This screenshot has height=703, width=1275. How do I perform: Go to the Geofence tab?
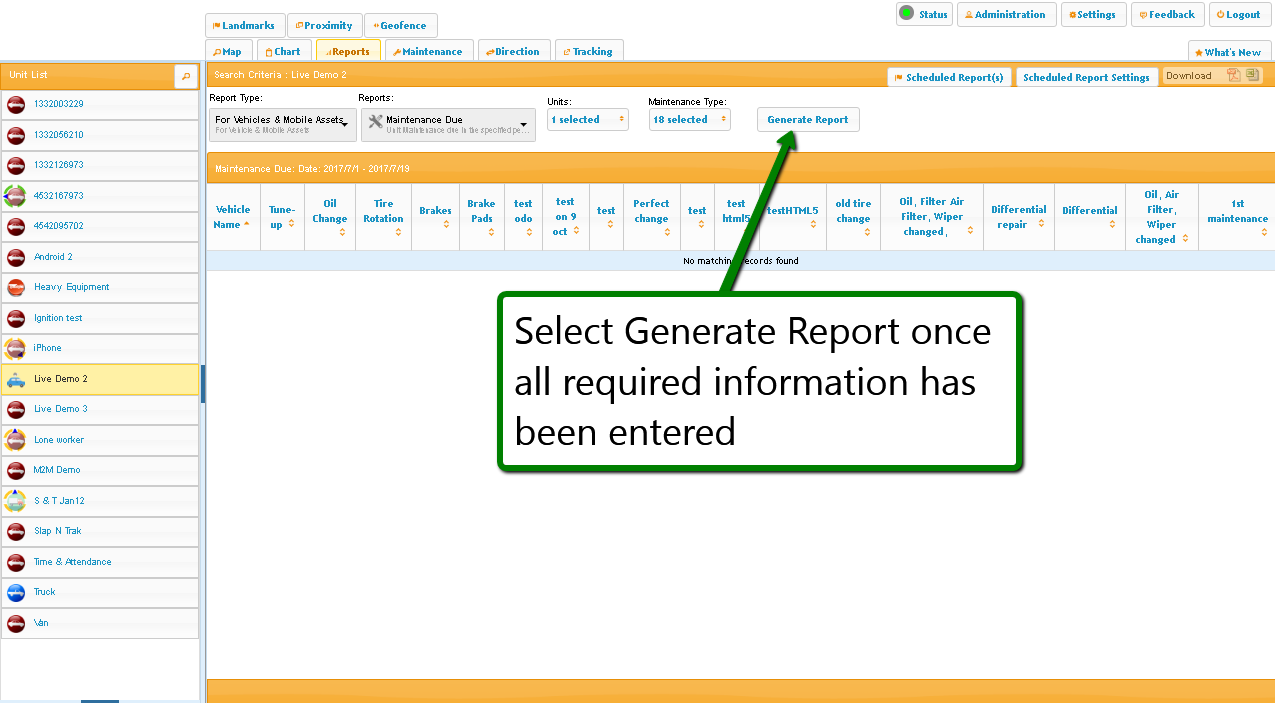coord(400,26)
